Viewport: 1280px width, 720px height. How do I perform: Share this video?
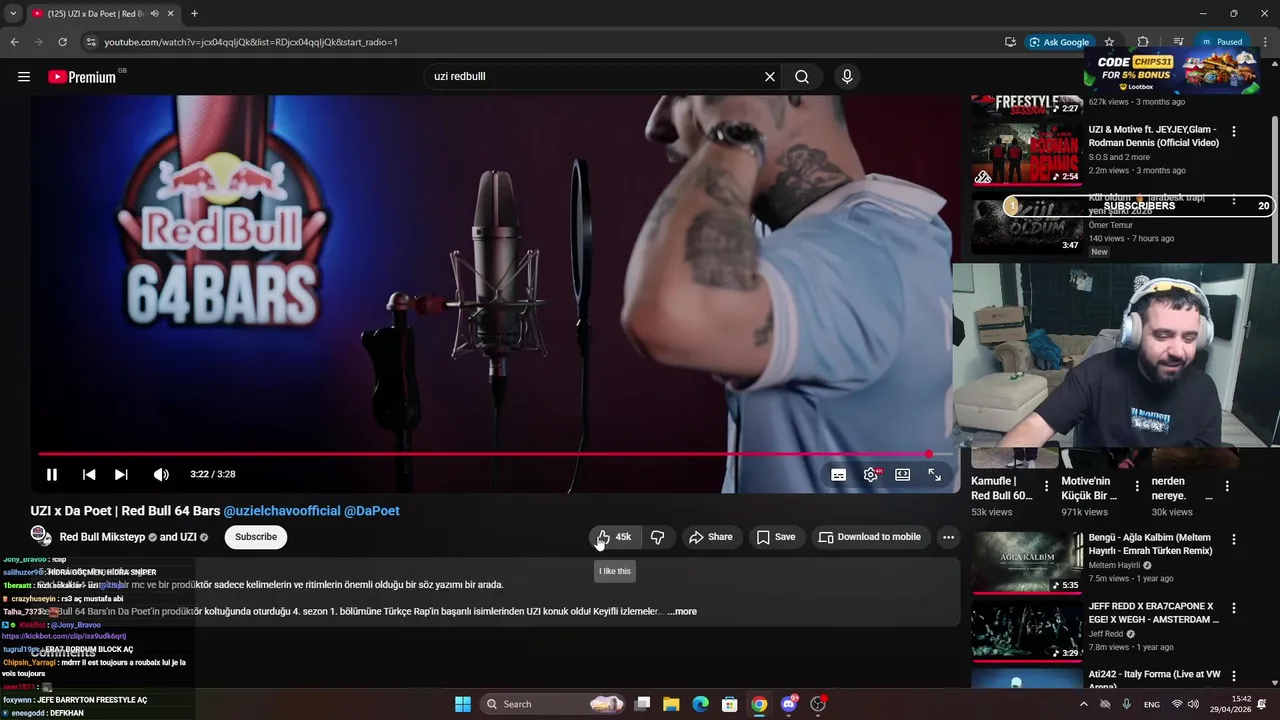(x=711, y=537)
